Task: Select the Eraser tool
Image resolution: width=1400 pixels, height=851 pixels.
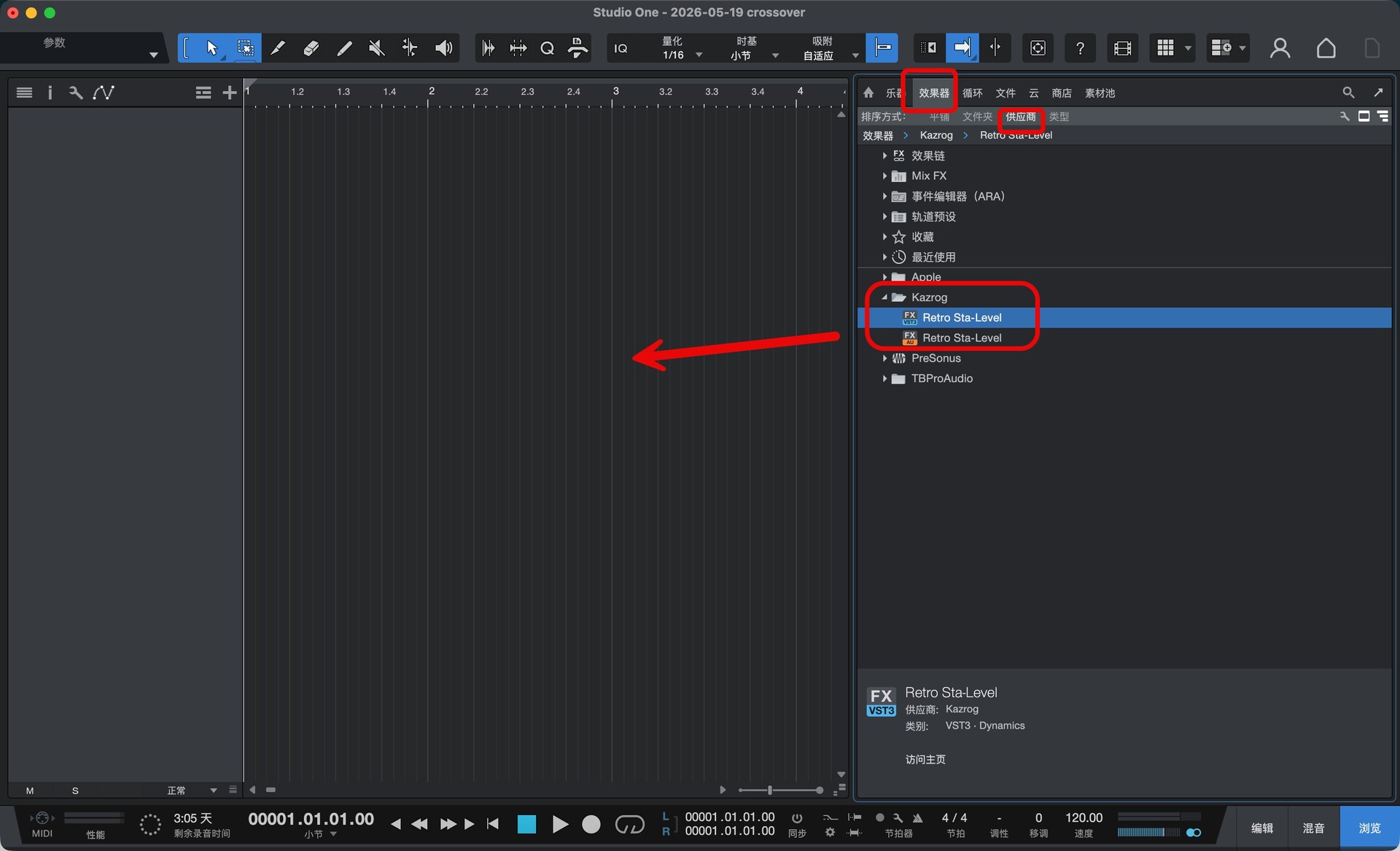Action: point(311,48)
